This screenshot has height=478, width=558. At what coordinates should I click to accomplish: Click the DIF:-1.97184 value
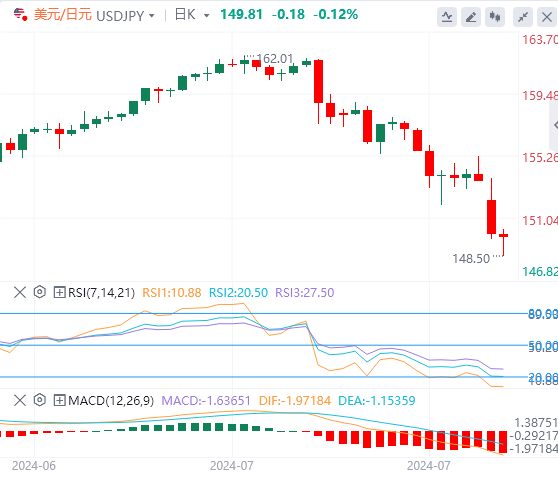pyautogui.click(x=295, y=400)
